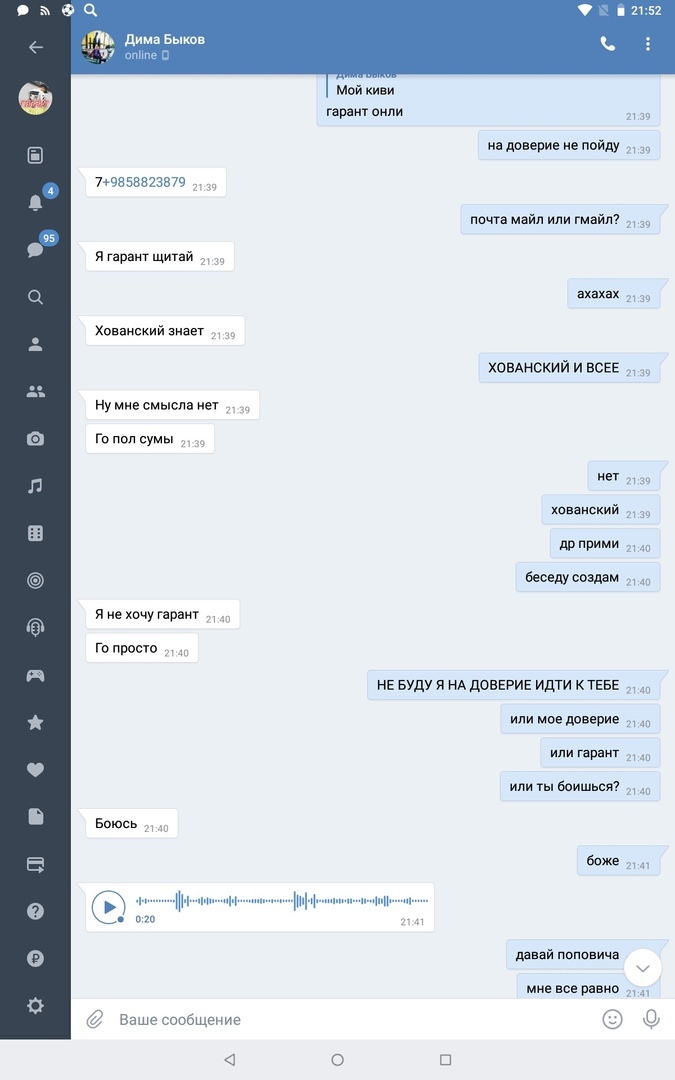Open the emoji picker

(x=612, y=1019)
